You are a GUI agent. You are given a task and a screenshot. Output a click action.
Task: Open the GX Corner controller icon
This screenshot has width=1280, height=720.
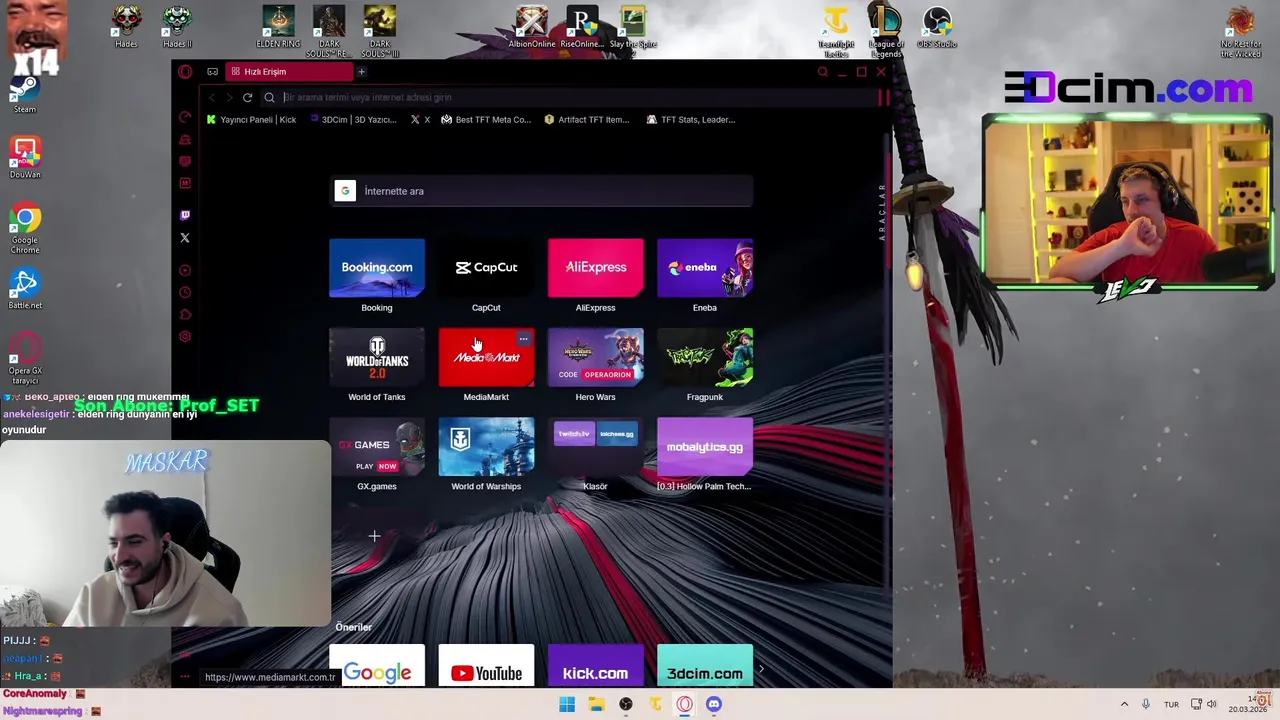click(x=212, y=72)
